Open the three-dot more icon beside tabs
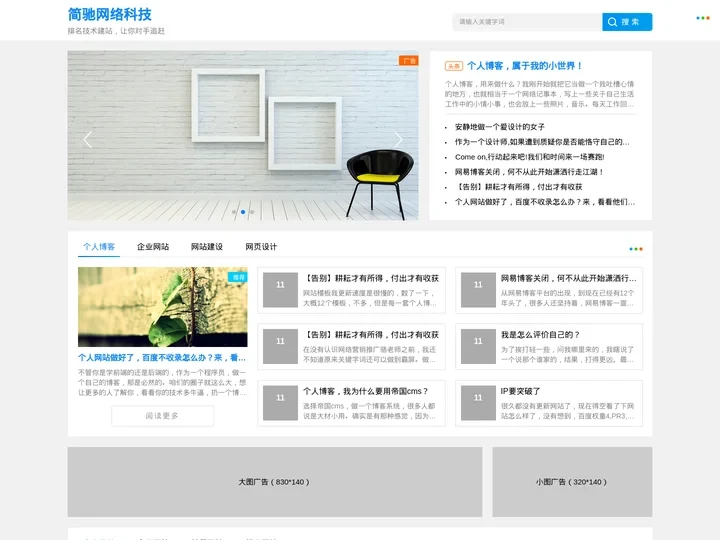The height and width of the screenshot is (540, 720). [x=636, y=249]
